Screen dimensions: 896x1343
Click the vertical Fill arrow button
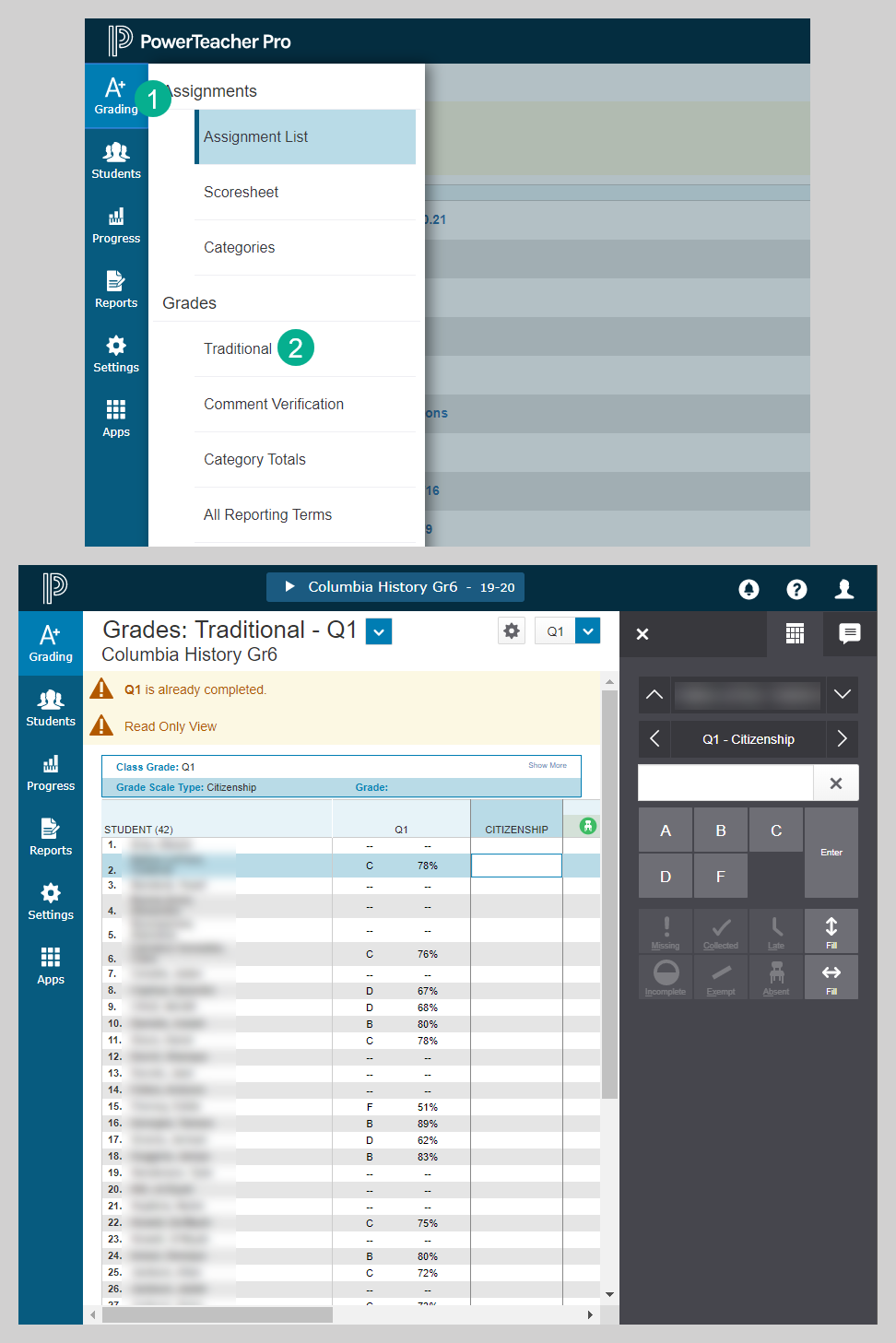831,930
